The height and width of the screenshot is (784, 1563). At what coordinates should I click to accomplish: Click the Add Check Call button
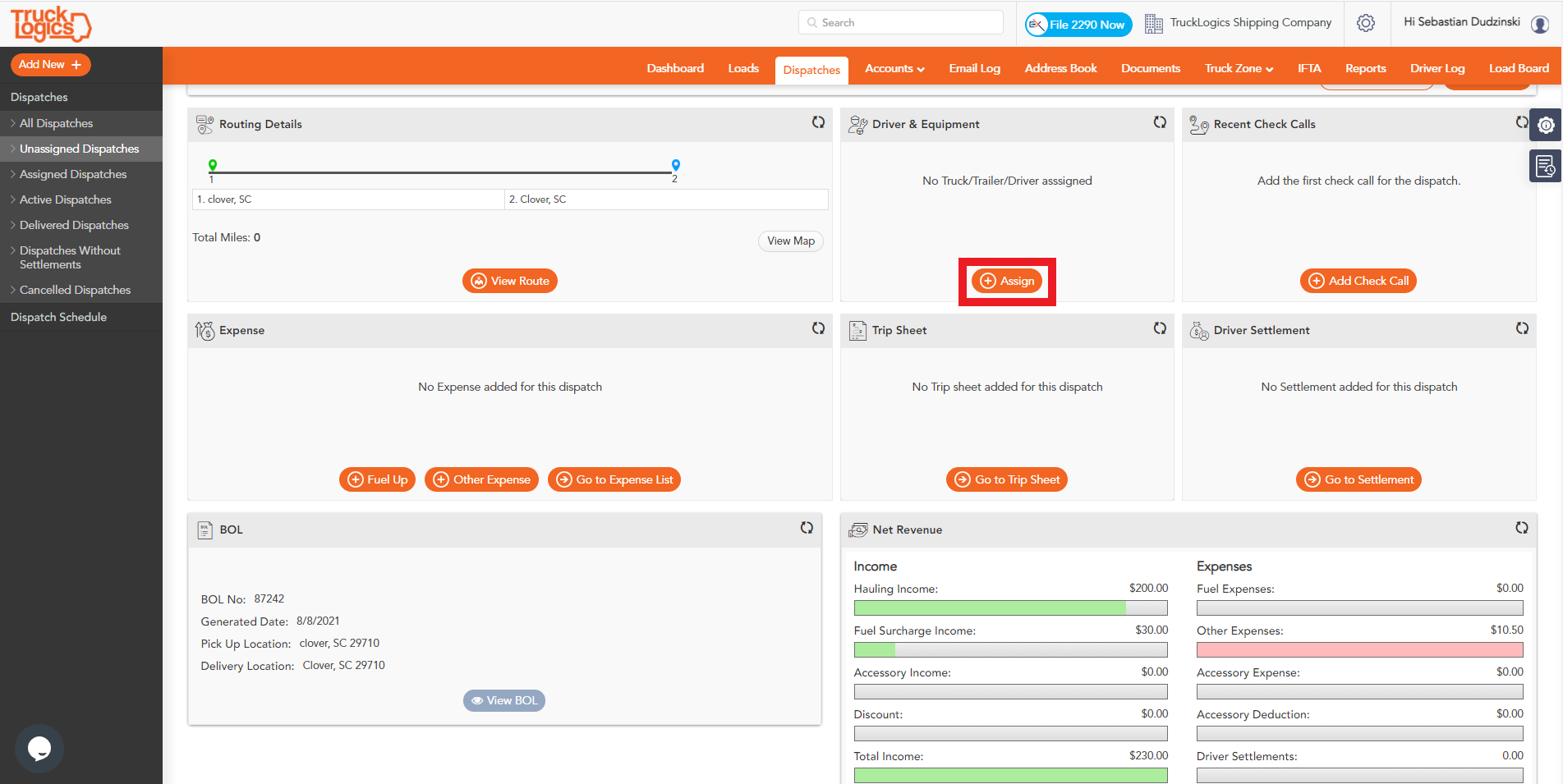1358,281
